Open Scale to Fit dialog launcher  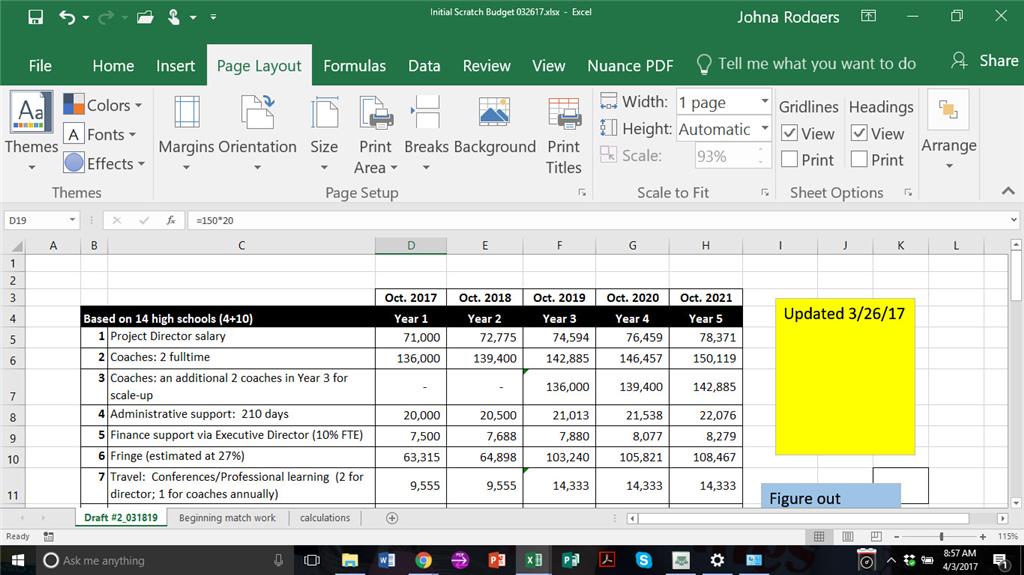[765, 193]
